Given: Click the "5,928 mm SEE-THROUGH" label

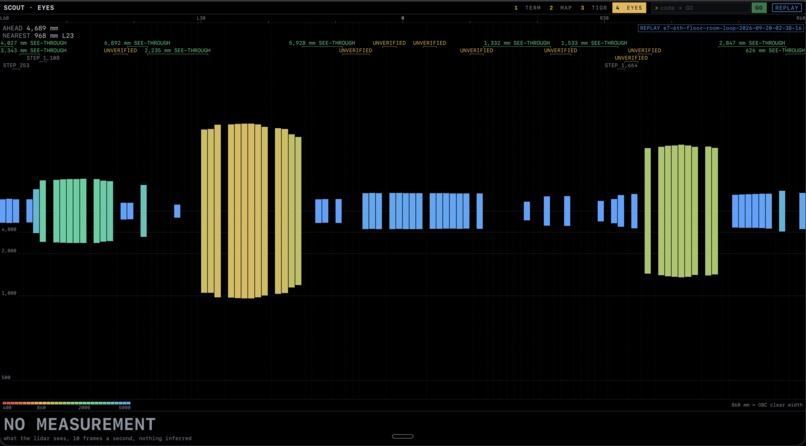Looking at the screenshot, I should pos(322,43).
